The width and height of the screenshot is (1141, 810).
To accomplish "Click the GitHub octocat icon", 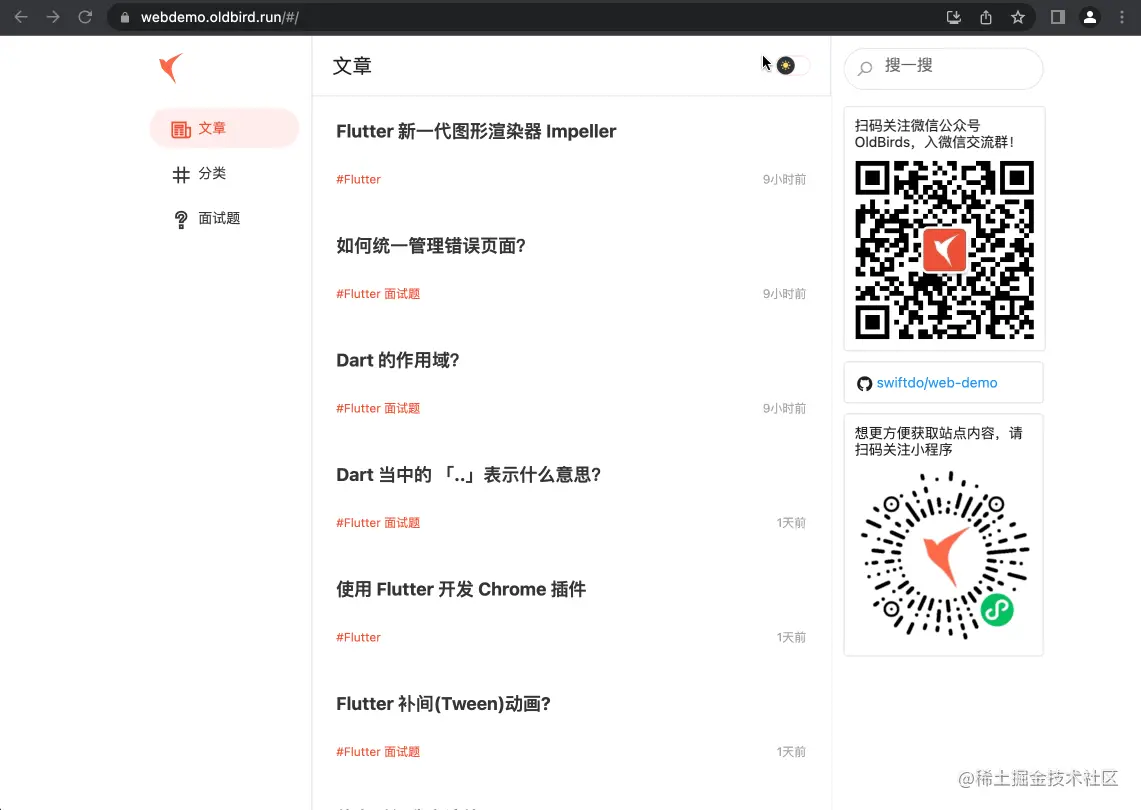I will 864,384.
